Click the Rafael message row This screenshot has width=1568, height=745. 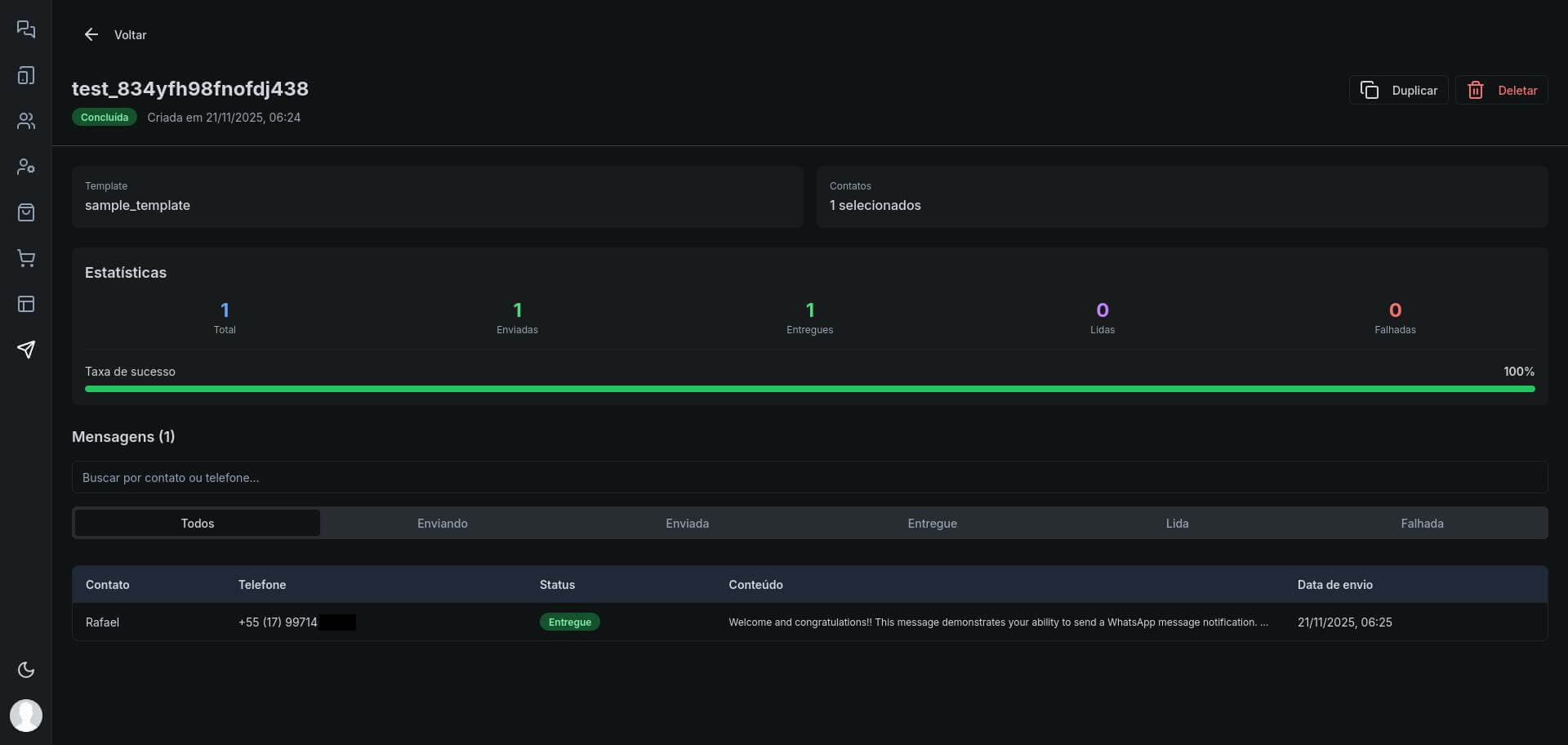808,622
